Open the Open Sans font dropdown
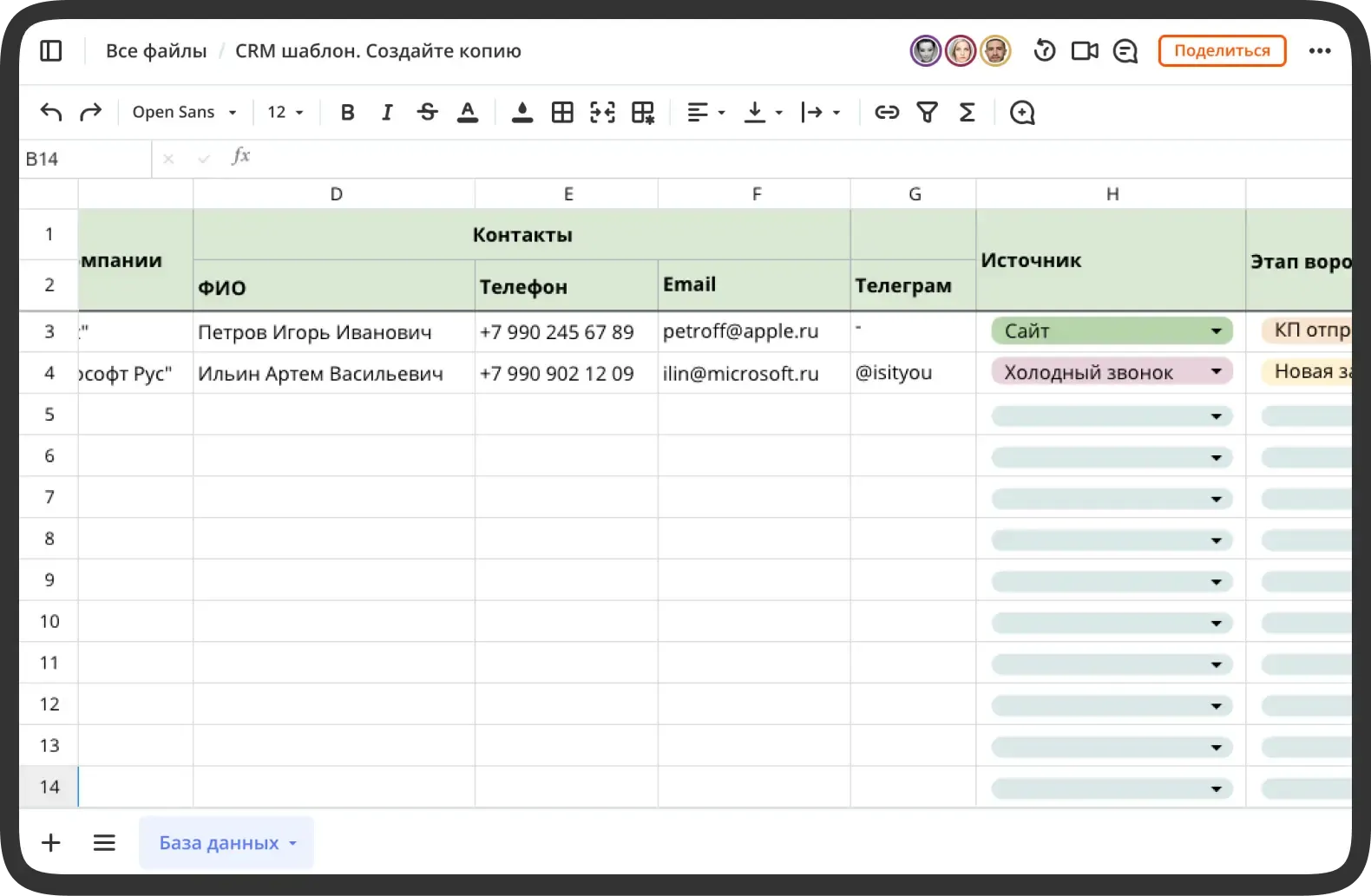The image size is (1371, 896). 184,112
